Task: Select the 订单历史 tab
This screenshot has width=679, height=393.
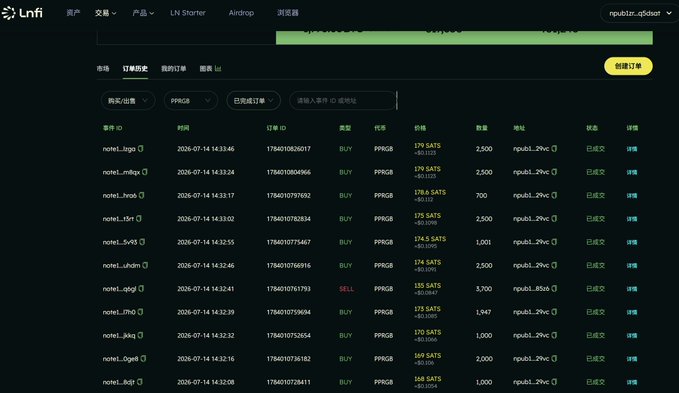Action: [135, 68]
